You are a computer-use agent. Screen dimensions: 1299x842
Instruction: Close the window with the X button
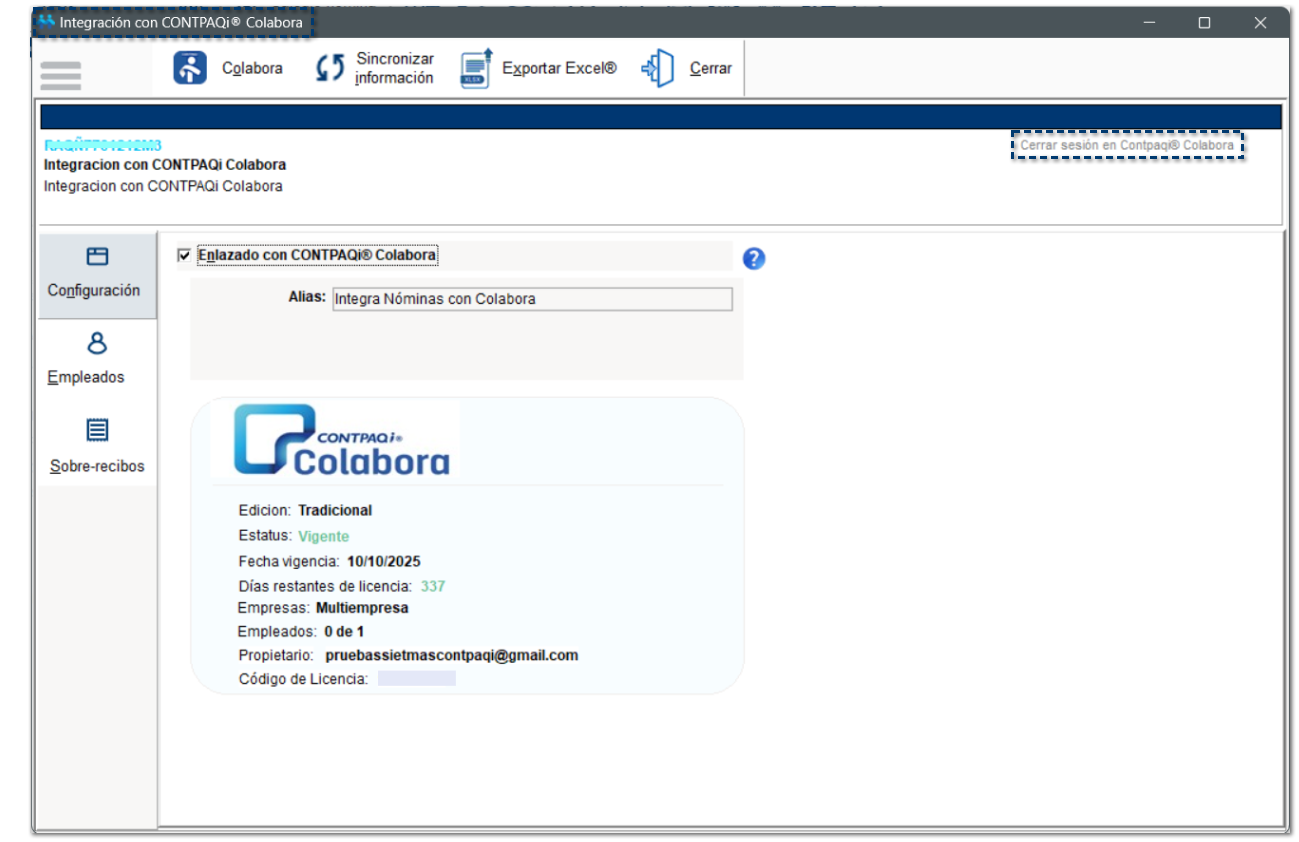tap(1260, 22)
